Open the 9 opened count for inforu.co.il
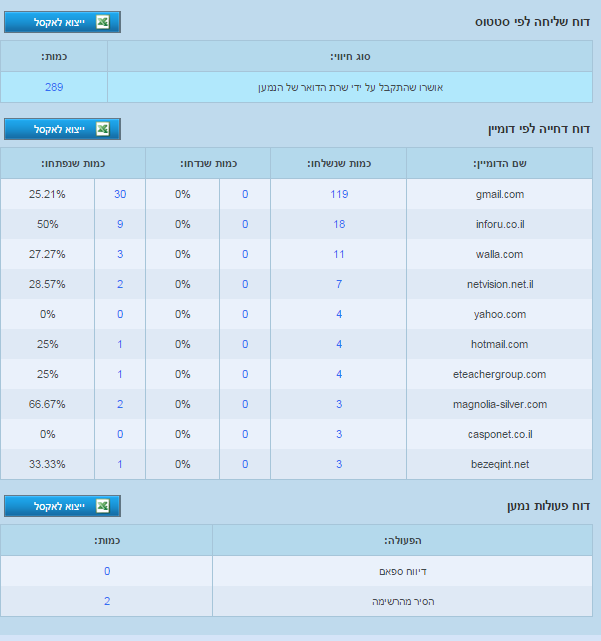 (120, 224)
